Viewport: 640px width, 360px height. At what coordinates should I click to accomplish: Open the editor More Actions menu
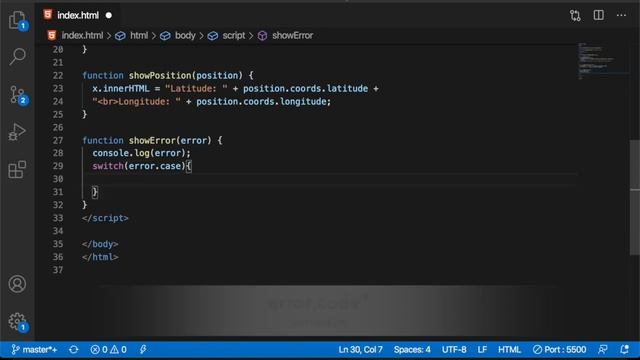coord(621,15)
